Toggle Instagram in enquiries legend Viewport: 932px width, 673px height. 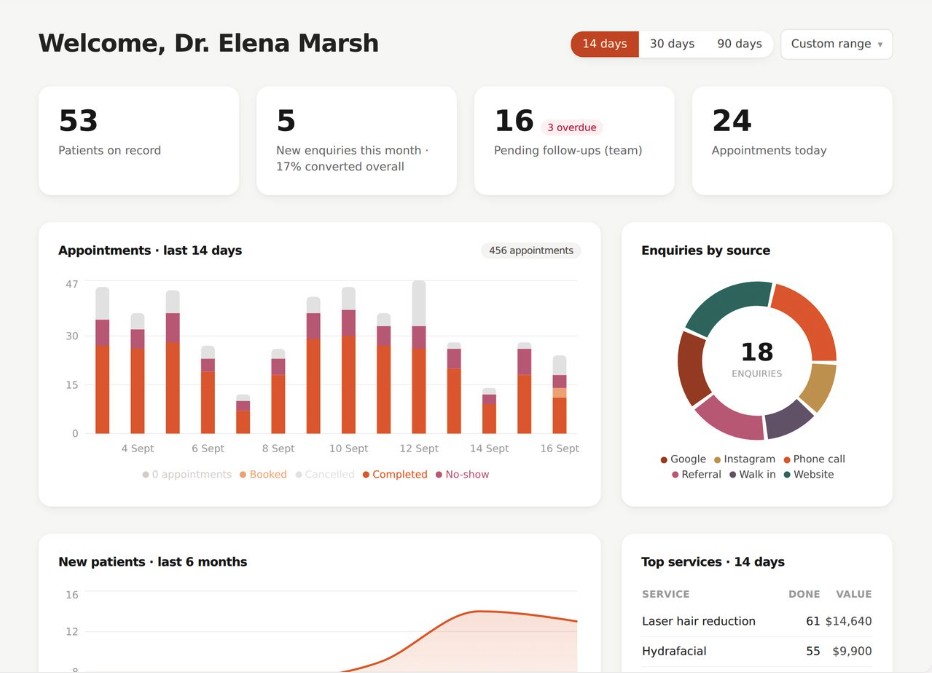coord(744,459)
